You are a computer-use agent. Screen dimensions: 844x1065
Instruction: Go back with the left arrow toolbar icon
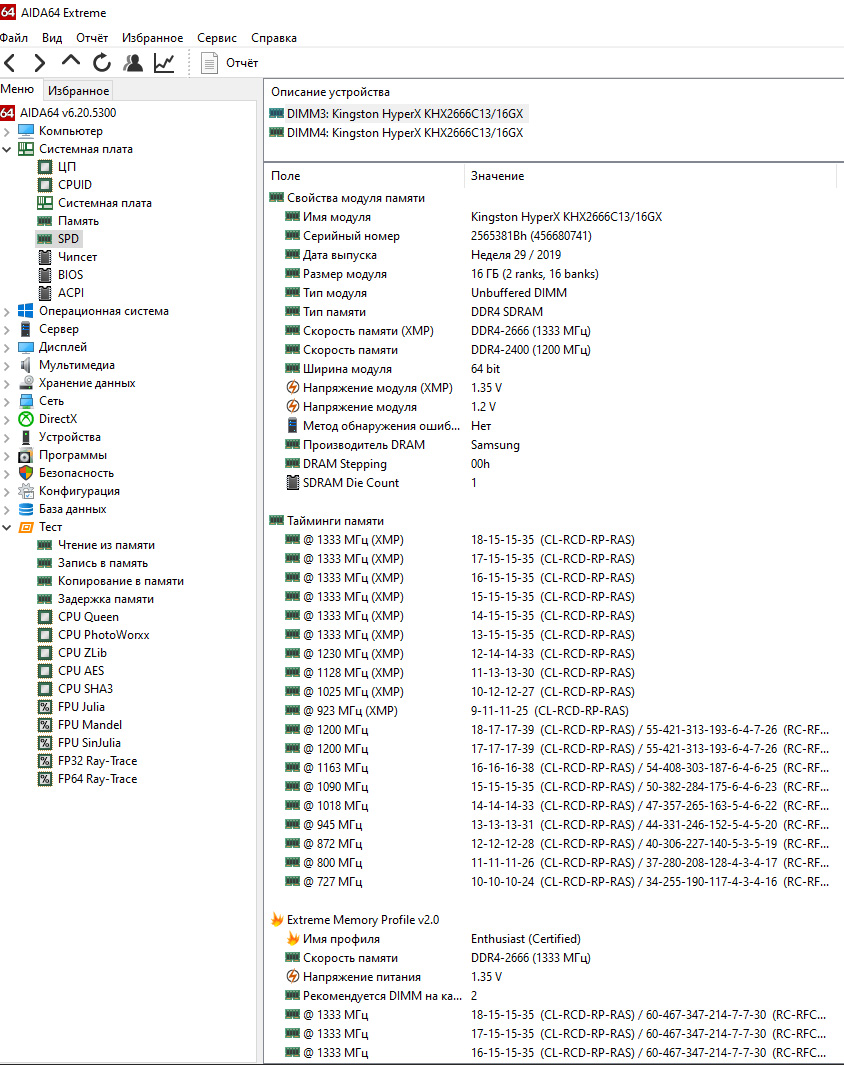(10, 63)
